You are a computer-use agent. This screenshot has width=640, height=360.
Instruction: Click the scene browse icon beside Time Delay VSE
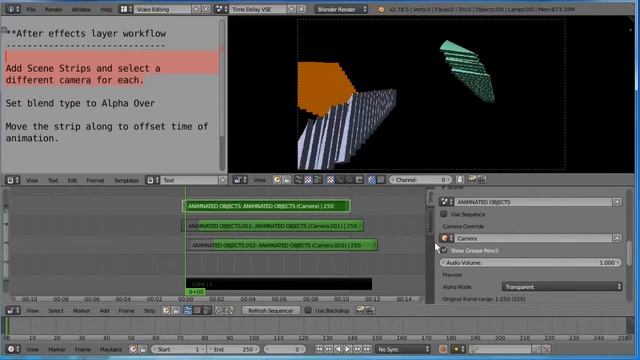pyautogui.click(x=221, y=9)
